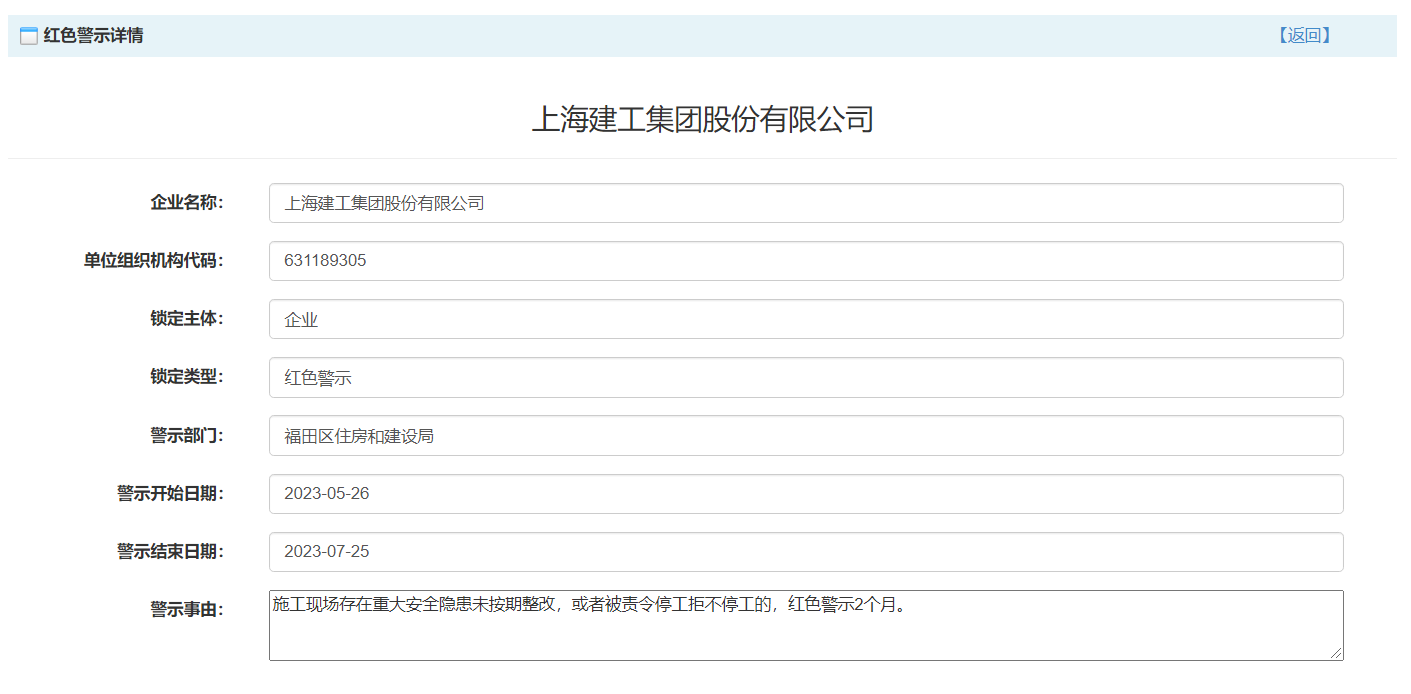This screenshot has height=694, width=1411.
Task: Click the 锁定类型 label
Action: (187, 377)
